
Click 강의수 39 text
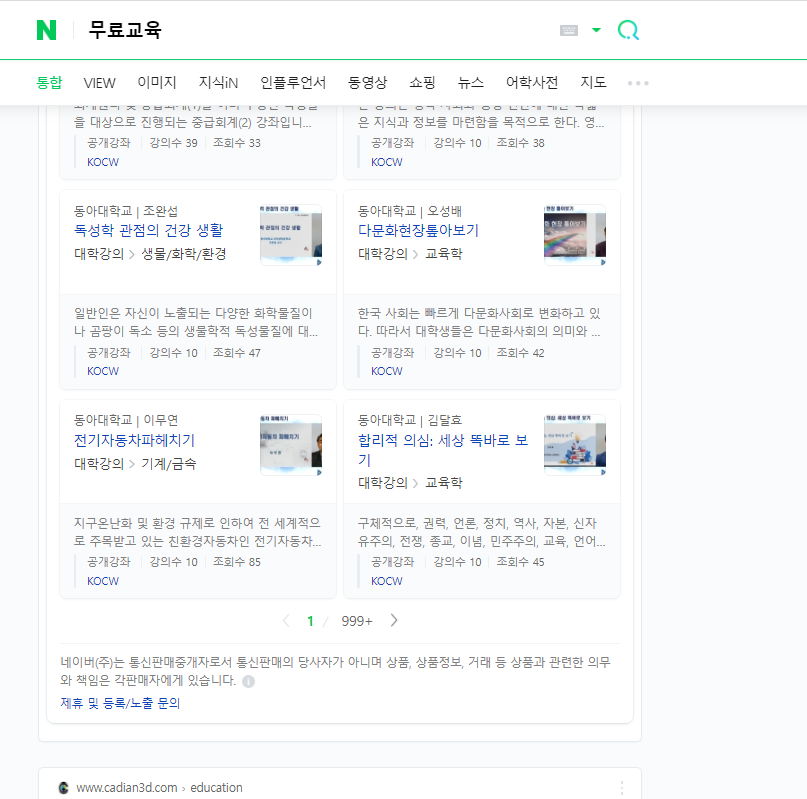(x=173, y=143)
